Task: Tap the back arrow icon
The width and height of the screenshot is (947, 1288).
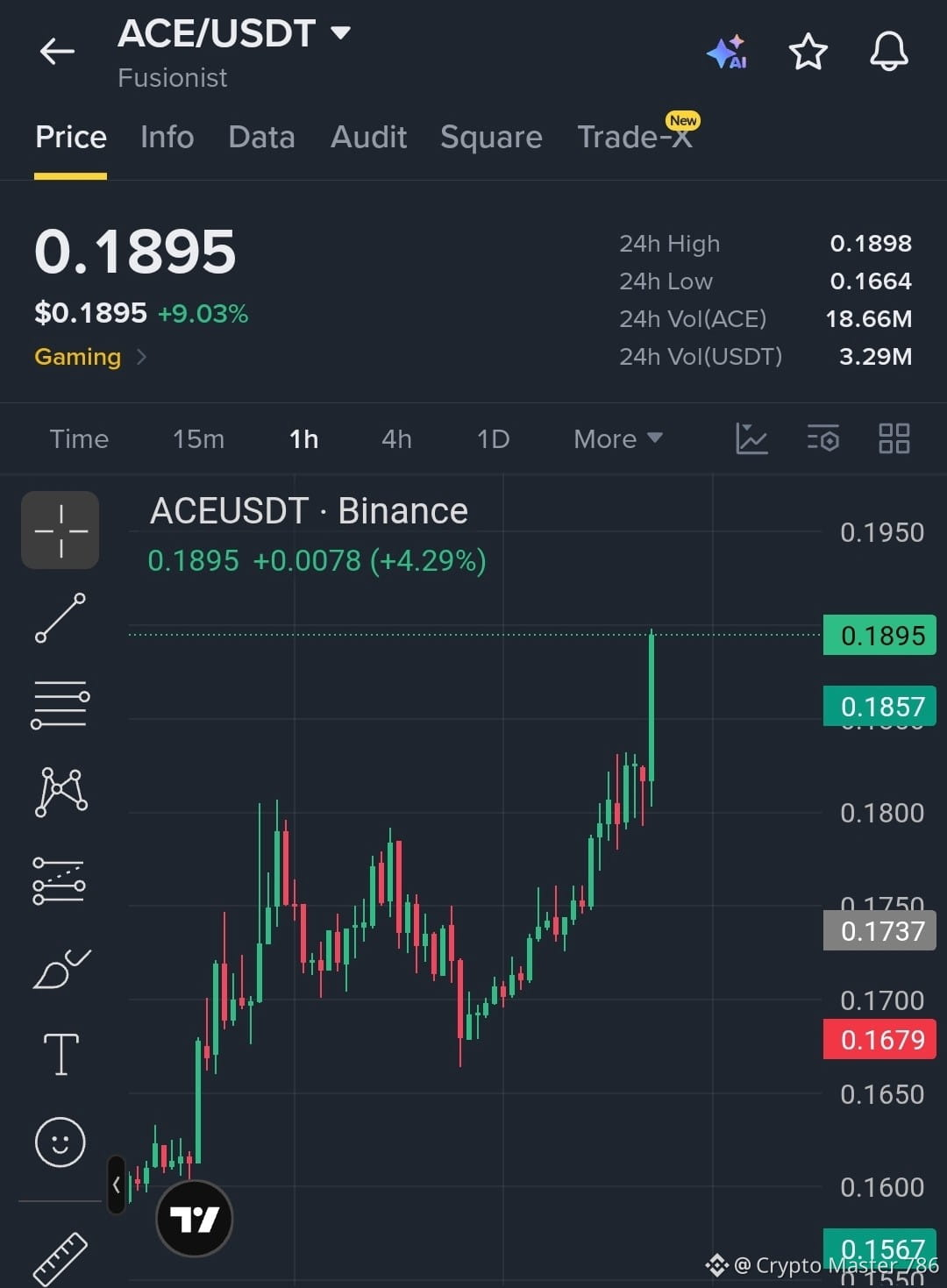Action: pyautogui.click(x=57, y=52)
